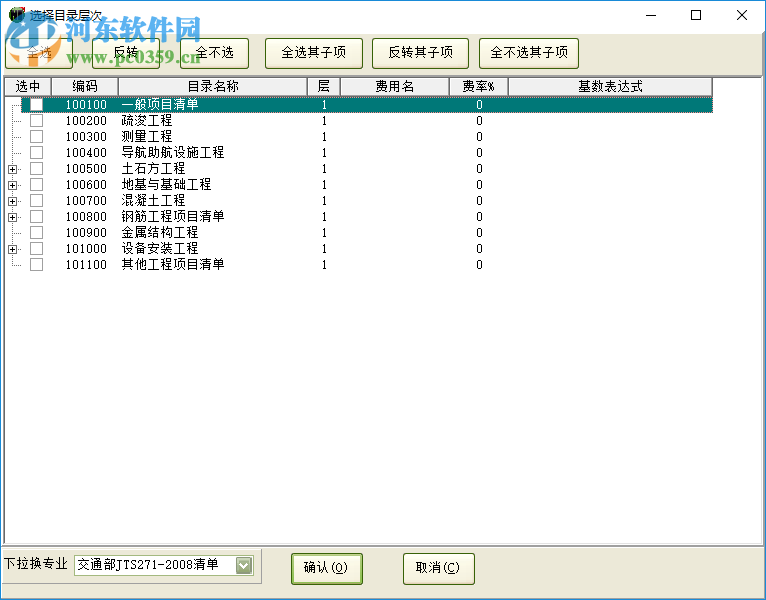Click the 反转 button
The image size is (766, 600).
[x=126, y=53]
